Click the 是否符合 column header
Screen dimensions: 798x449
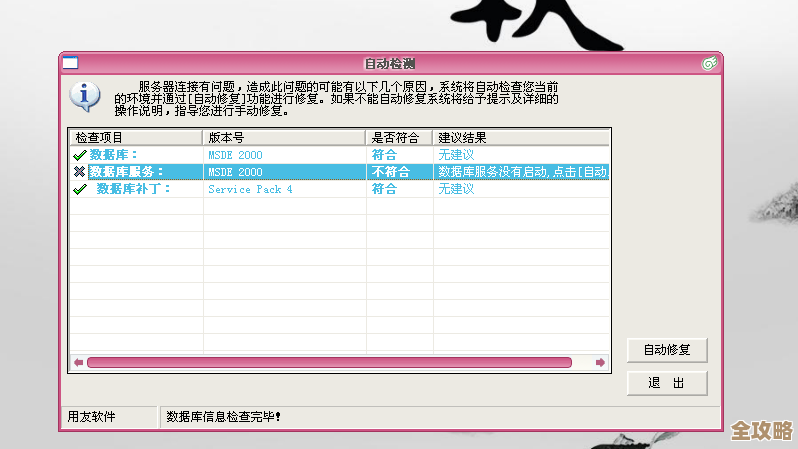399,137
